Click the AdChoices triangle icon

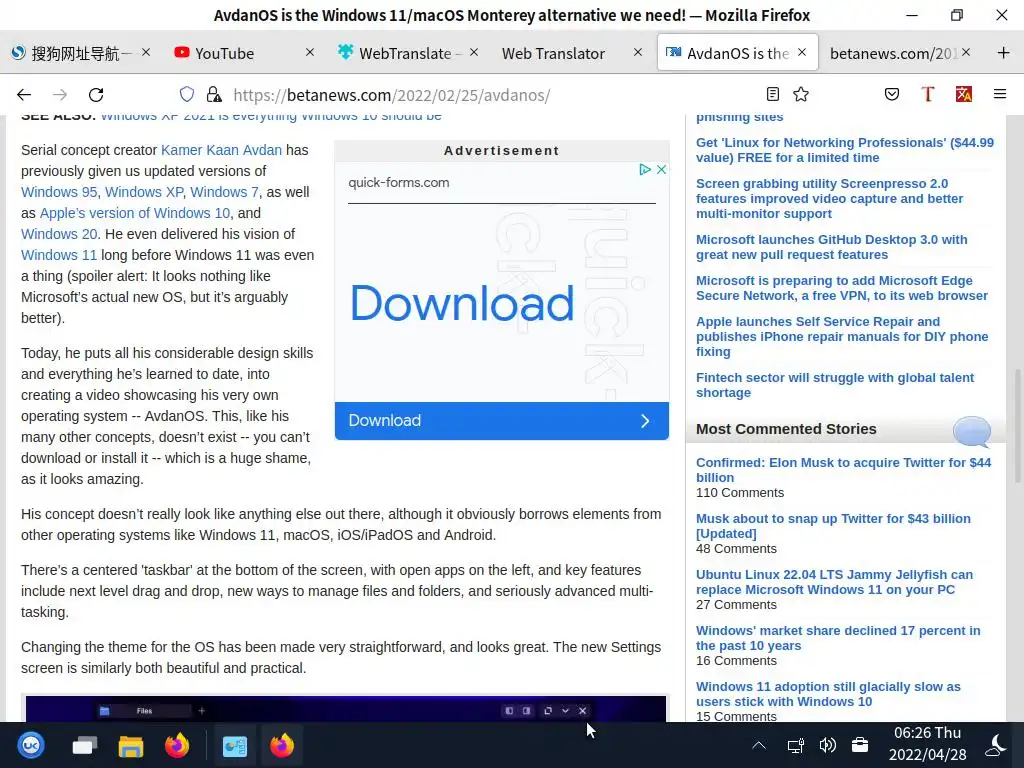(645, 170)
